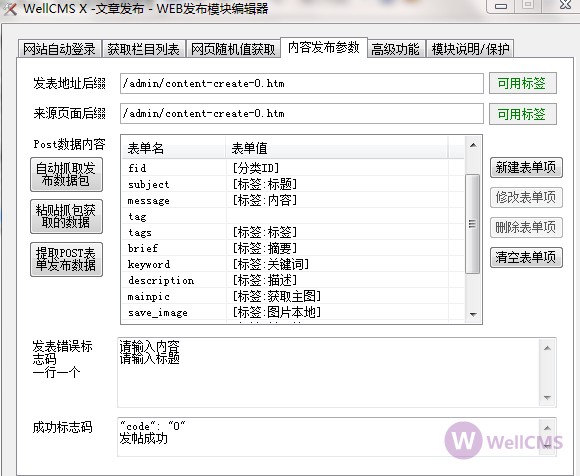
Task: Click inside the 发表错误标志码 text area
Action: 328,372
